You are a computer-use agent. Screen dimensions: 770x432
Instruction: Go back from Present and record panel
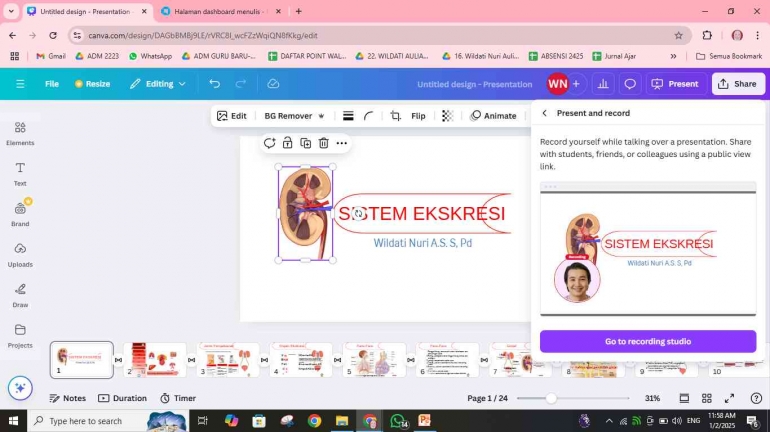pos(544,113)
